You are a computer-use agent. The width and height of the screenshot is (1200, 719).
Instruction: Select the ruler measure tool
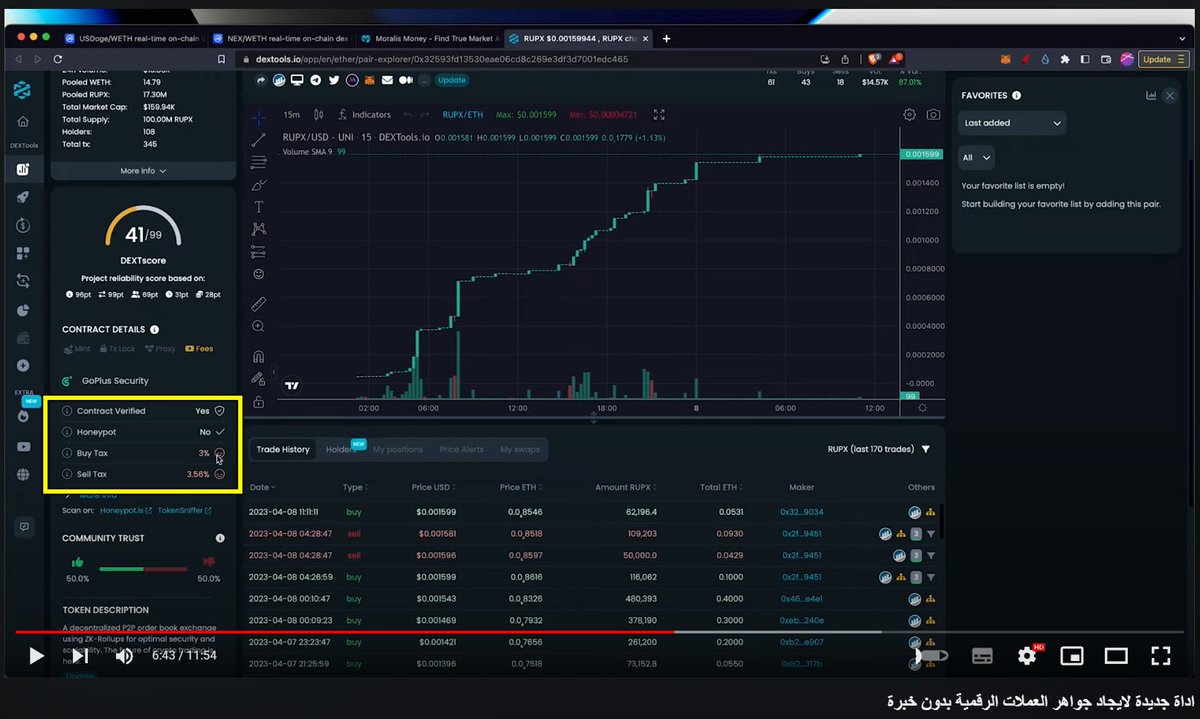(258, 303)
